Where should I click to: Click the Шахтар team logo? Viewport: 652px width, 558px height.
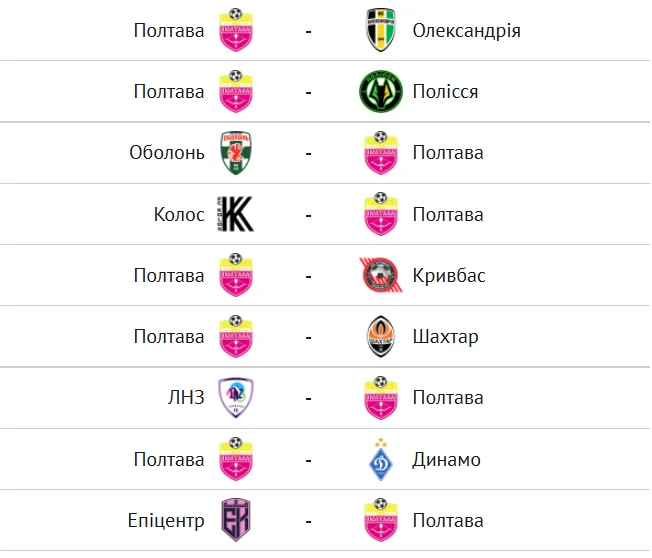pyautogui.click(x=381, y=337)
